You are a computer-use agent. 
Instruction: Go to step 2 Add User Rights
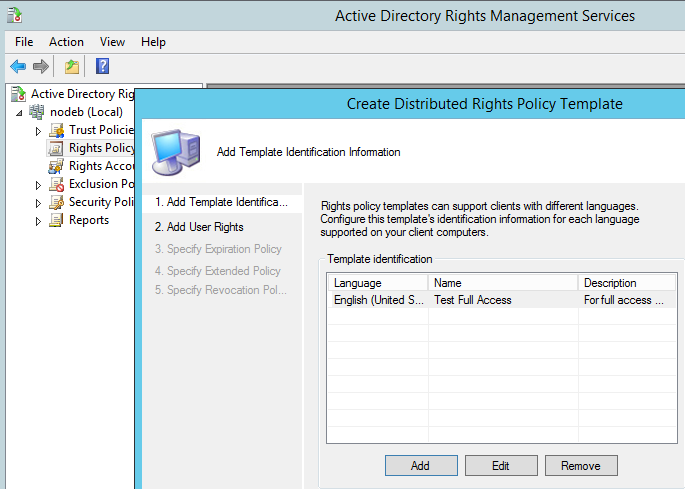pyautogui.click(x=199, y=227)
